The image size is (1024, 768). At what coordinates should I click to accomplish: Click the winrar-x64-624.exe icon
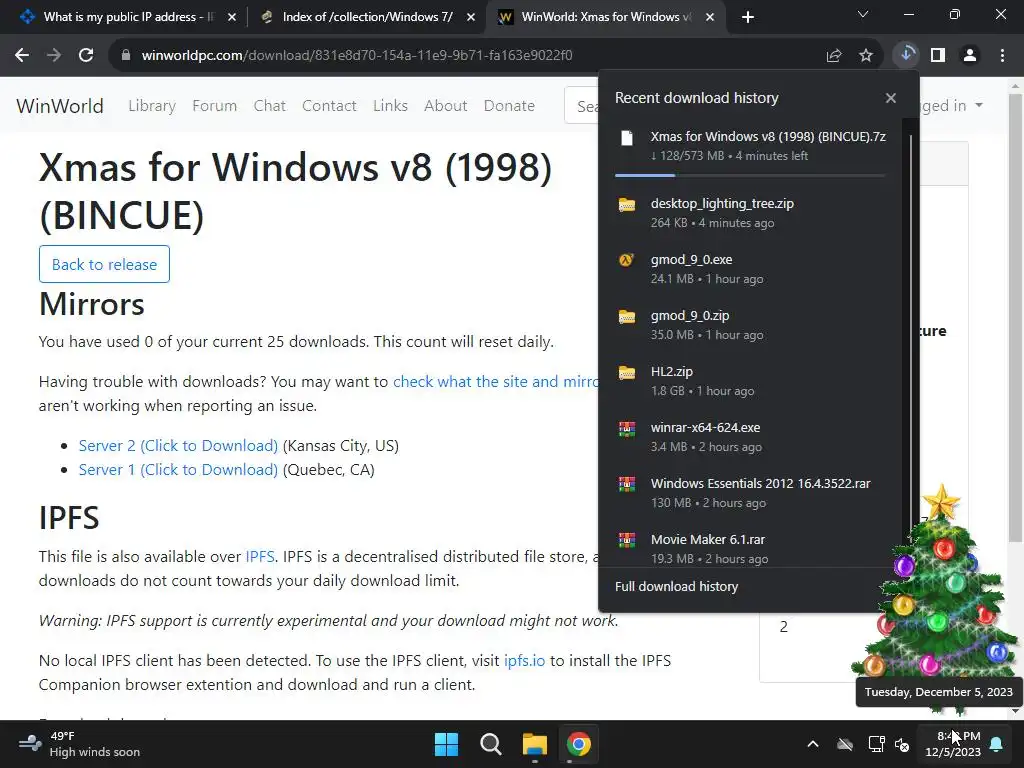[627, 428]
